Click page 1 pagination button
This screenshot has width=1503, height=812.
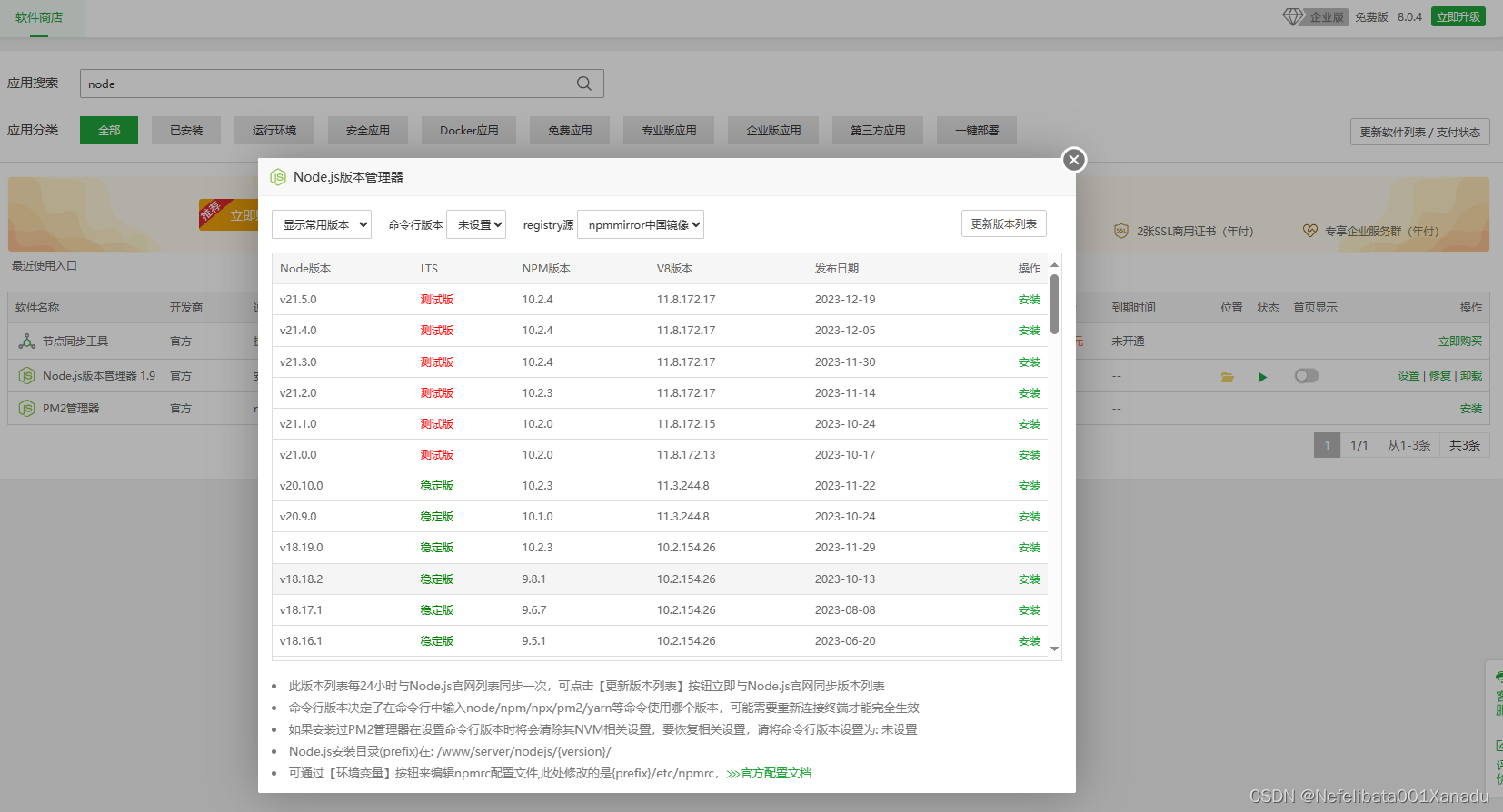coord(1327,445)
